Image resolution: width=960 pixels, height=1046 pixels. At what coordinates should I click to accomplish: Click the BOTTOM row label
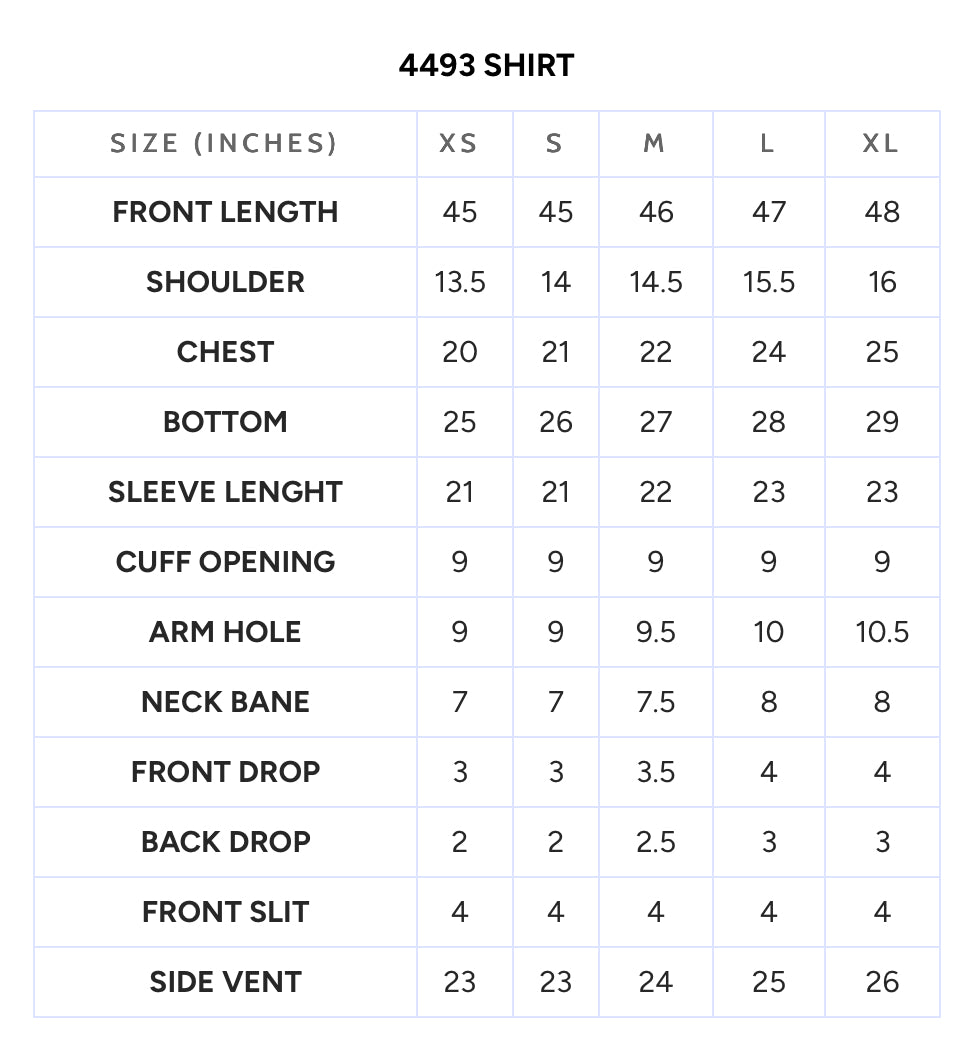225,422
